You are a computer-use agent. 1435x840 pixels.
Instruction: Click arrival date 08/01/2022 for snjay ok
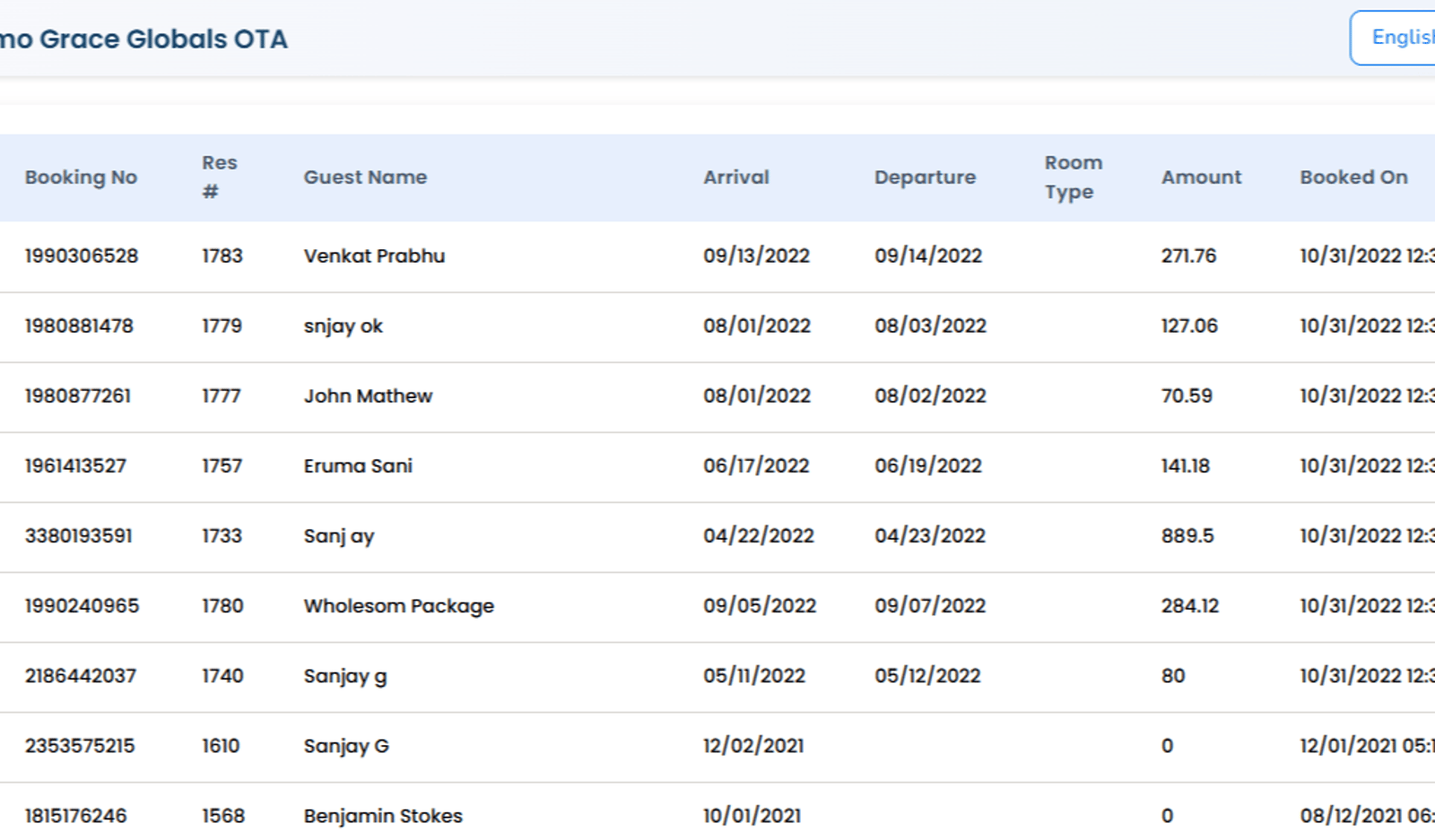757,325
